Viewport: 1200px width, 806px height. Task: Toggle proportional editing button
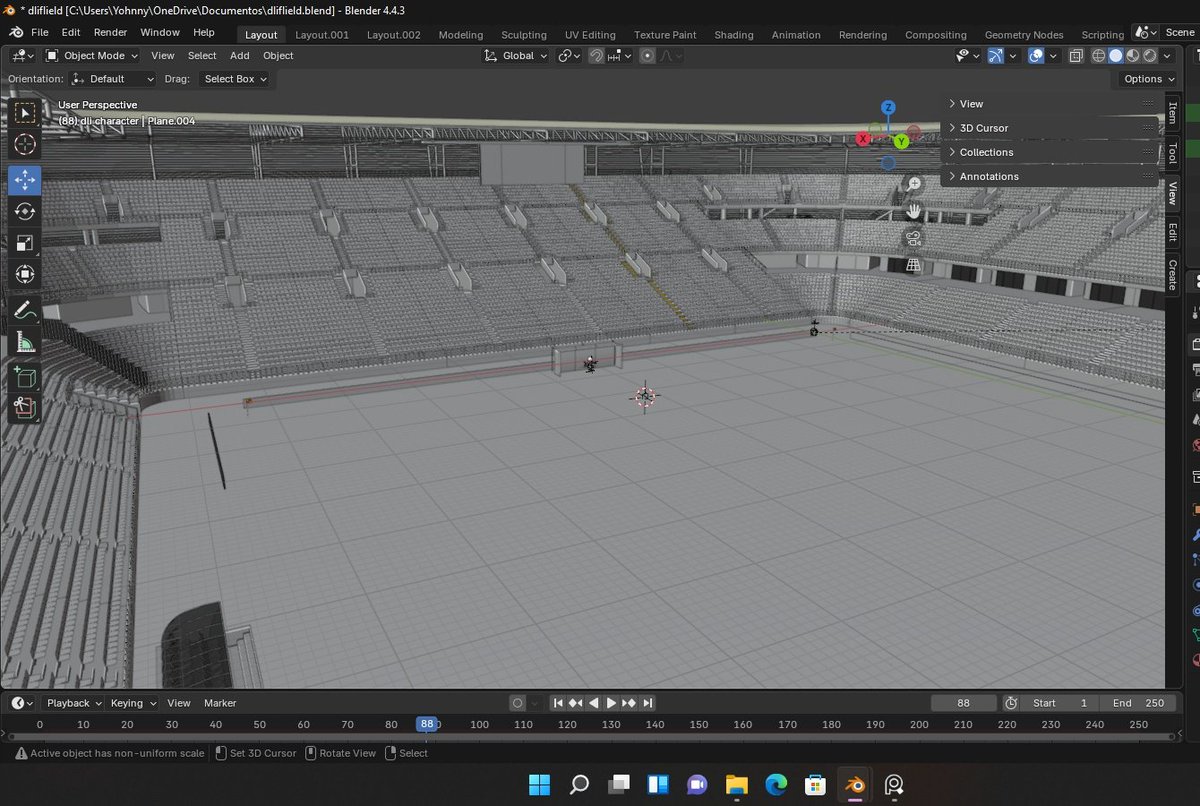click(x=647, y=56)
